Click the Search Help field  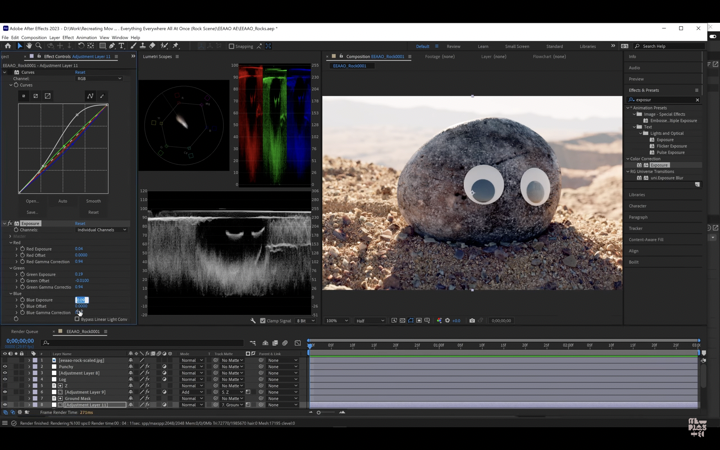[669, 46]
